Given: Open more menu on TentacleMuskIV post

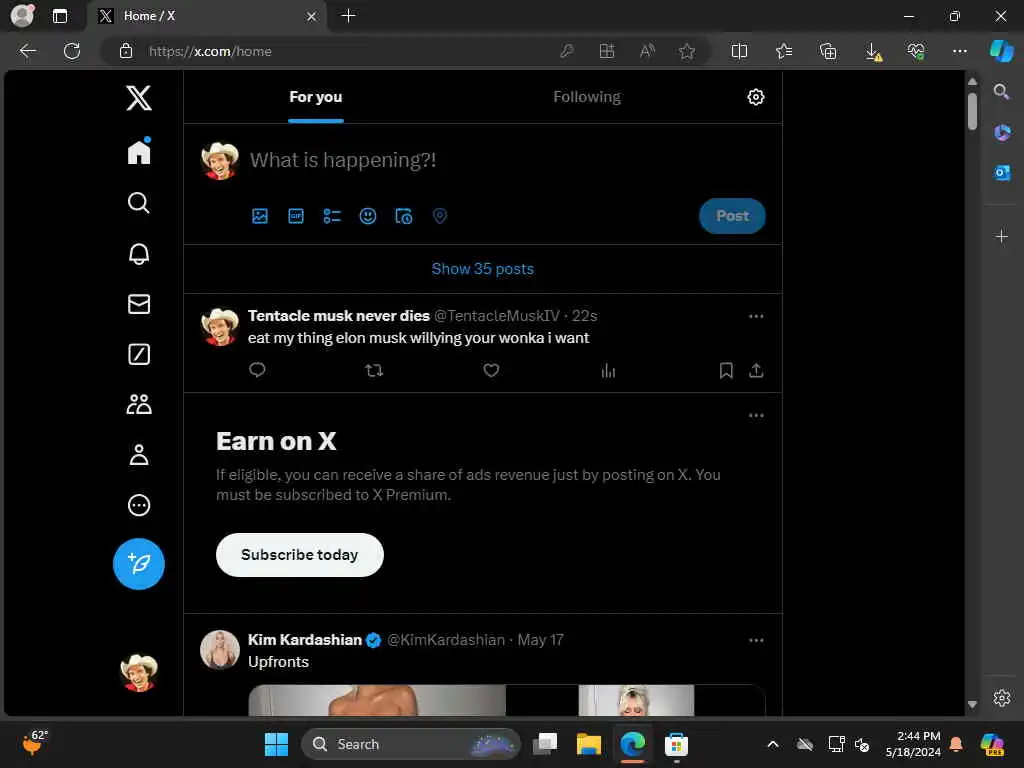Looking at the screenshot, I should 756,316.
